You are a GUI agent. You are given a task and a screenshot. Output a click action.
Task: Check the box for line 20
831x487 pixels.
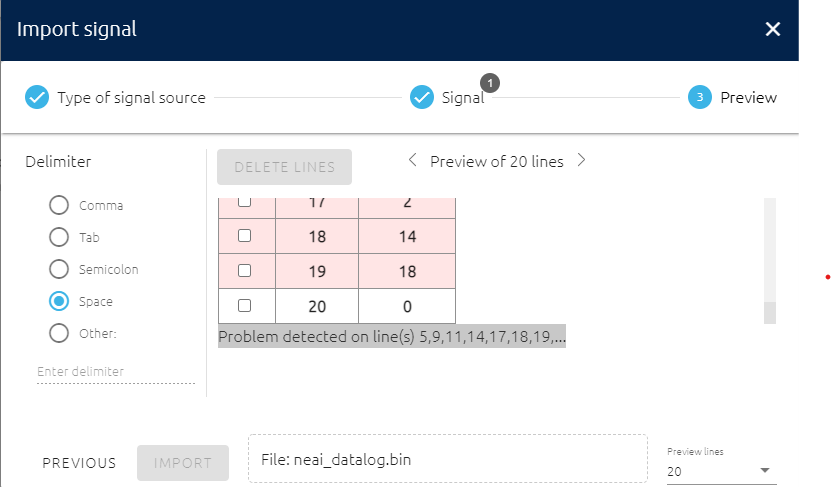(244, 306)
